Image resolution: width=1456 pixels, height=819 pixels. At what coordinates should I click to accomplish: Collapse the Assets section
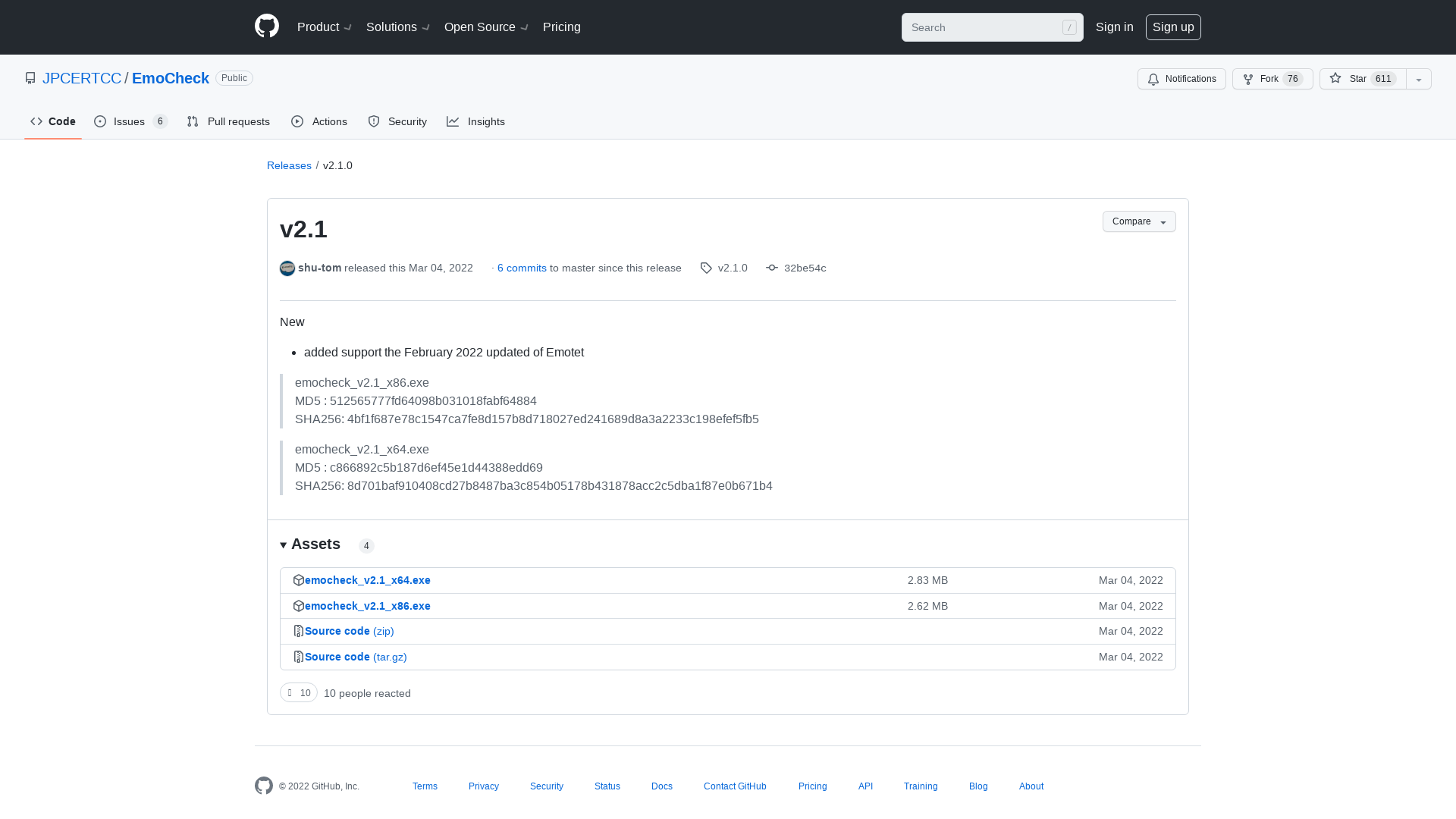[310, 544]
